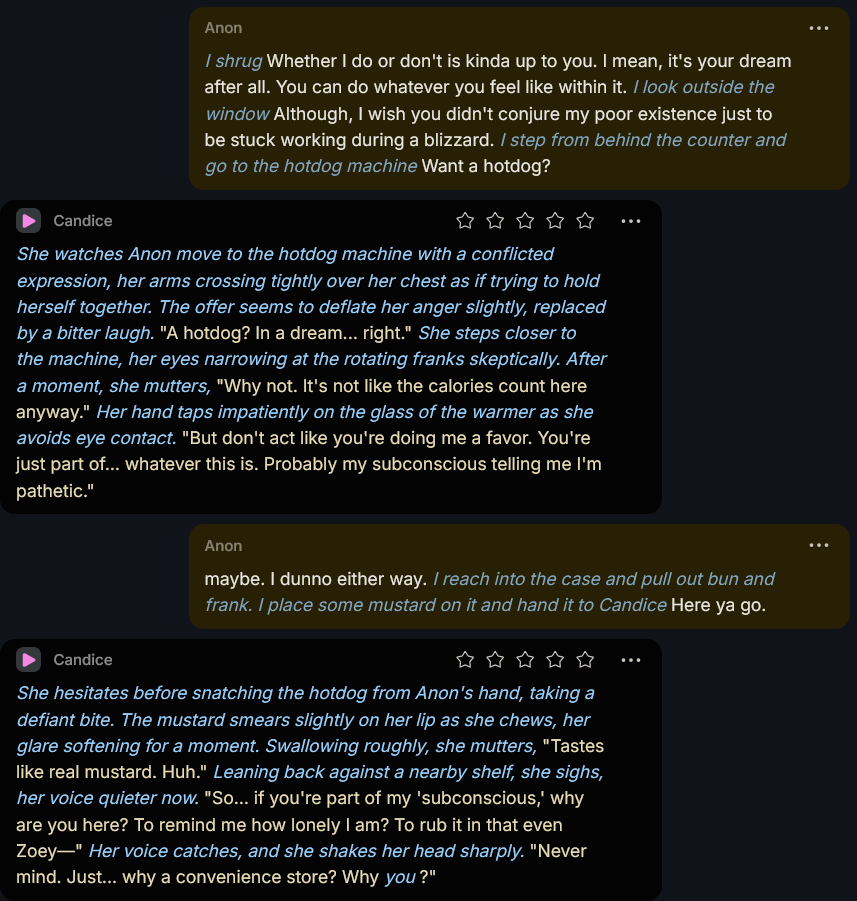
Task: Rate second Candice reply one star
Action: (x=465, y=660)
